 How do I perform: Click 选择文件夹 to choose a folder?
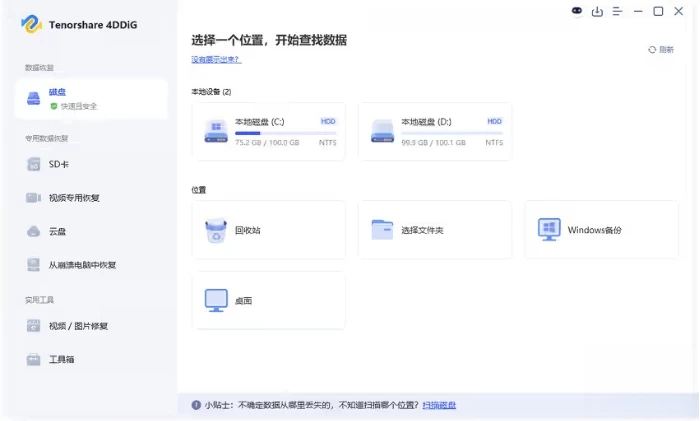pos(434,230)
